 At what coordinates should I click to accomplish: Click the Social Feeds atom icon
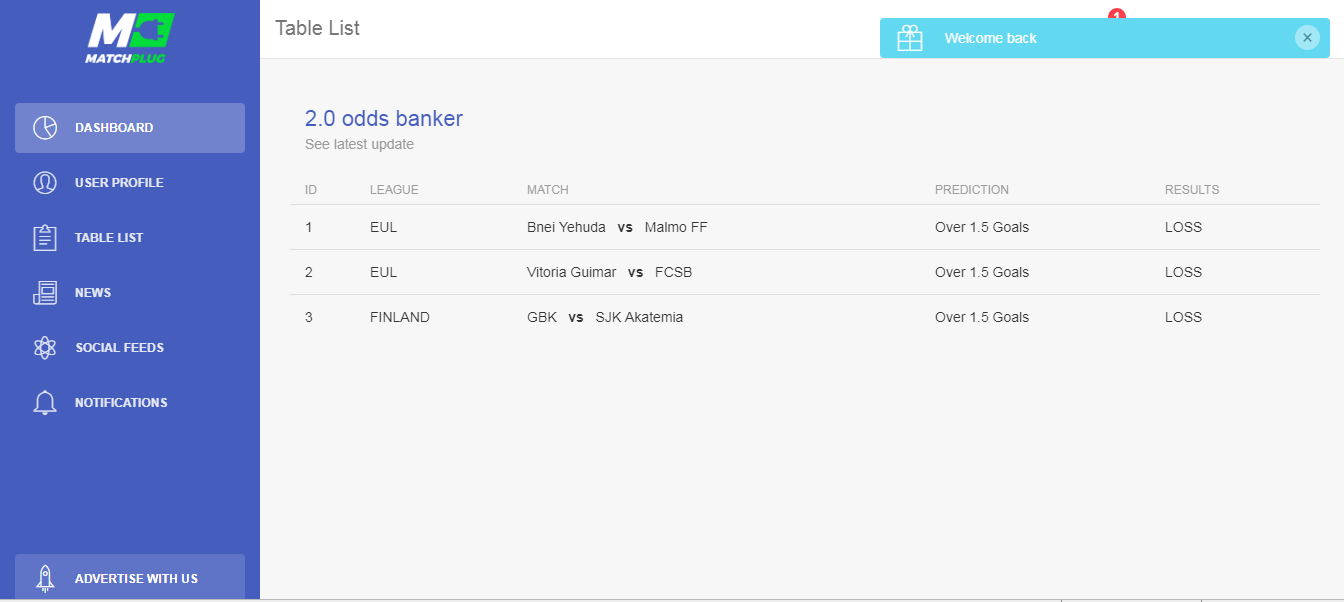click(x=45, y=348)
